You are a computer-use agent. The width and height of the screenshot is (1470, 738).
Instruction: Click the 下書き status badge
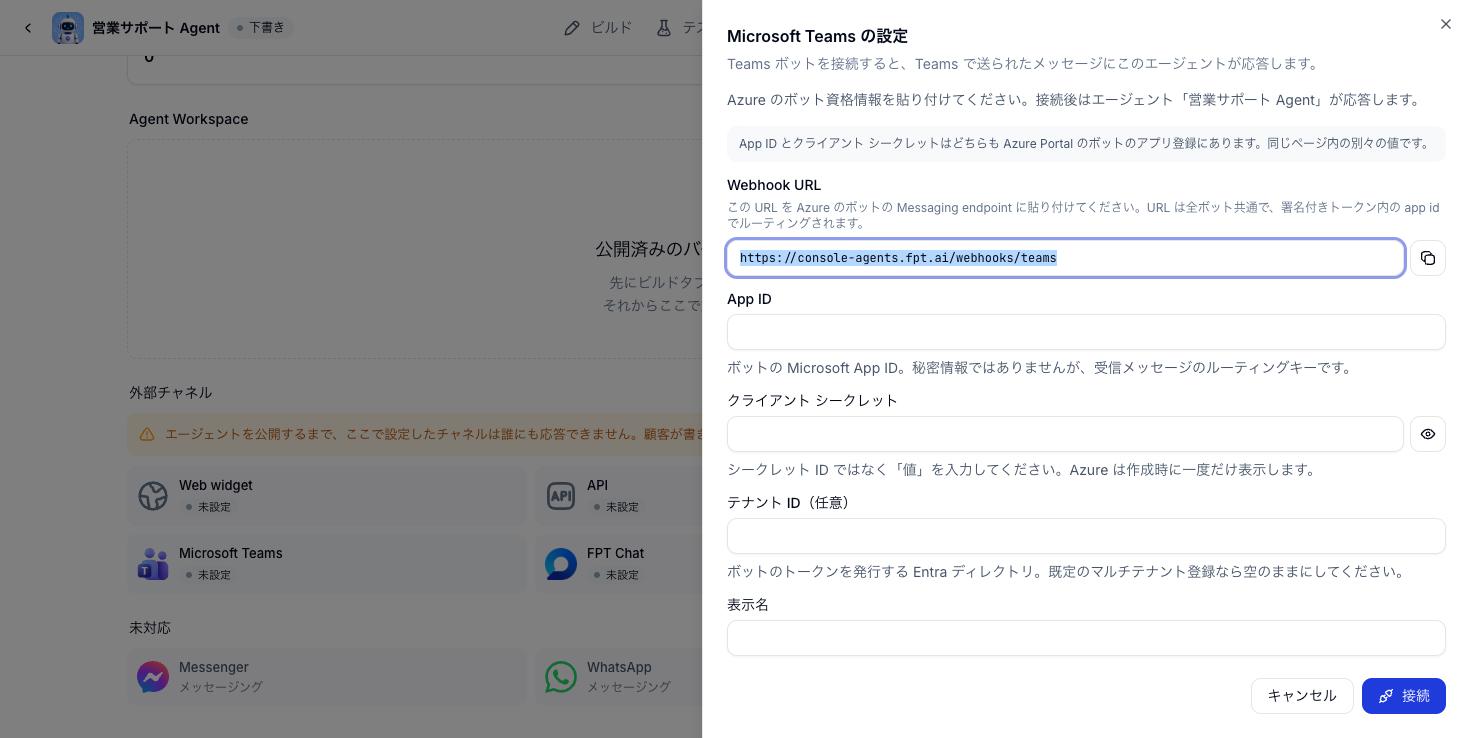(x=261, y=28)
